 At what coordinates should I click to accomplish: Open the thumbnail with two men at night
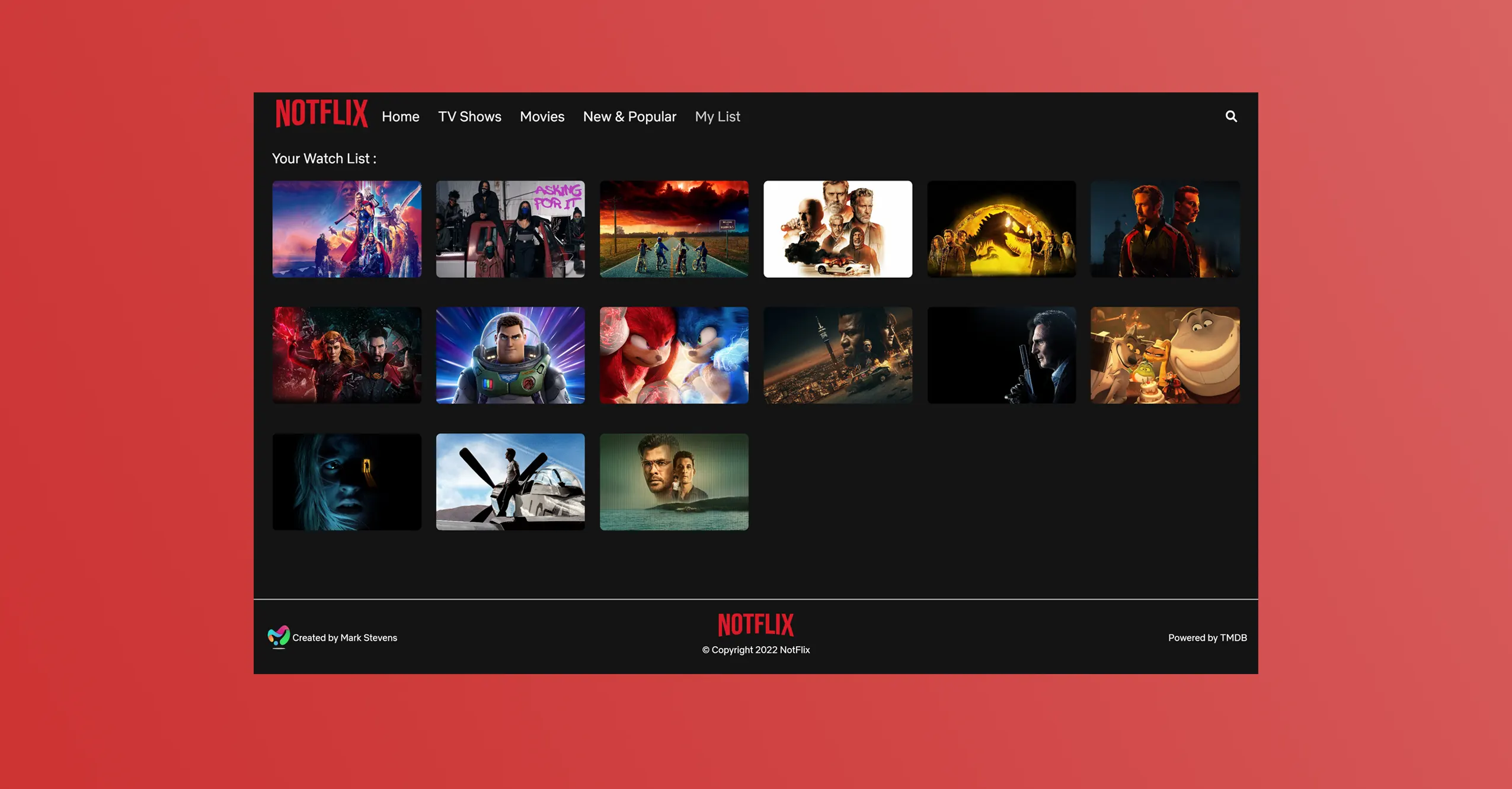point(1165,229)
